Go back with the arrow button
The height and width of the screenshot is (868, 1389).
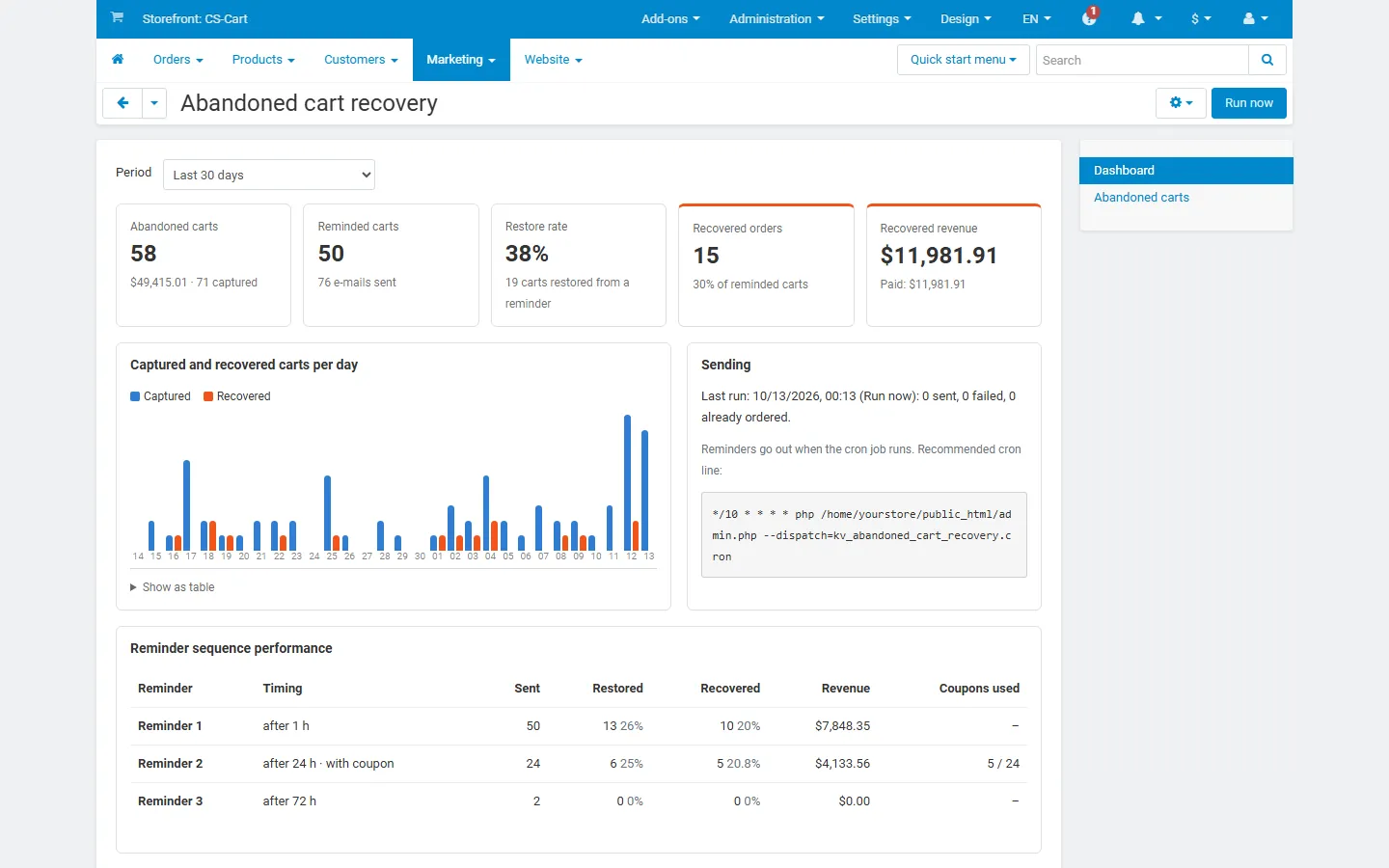point(123,103)
